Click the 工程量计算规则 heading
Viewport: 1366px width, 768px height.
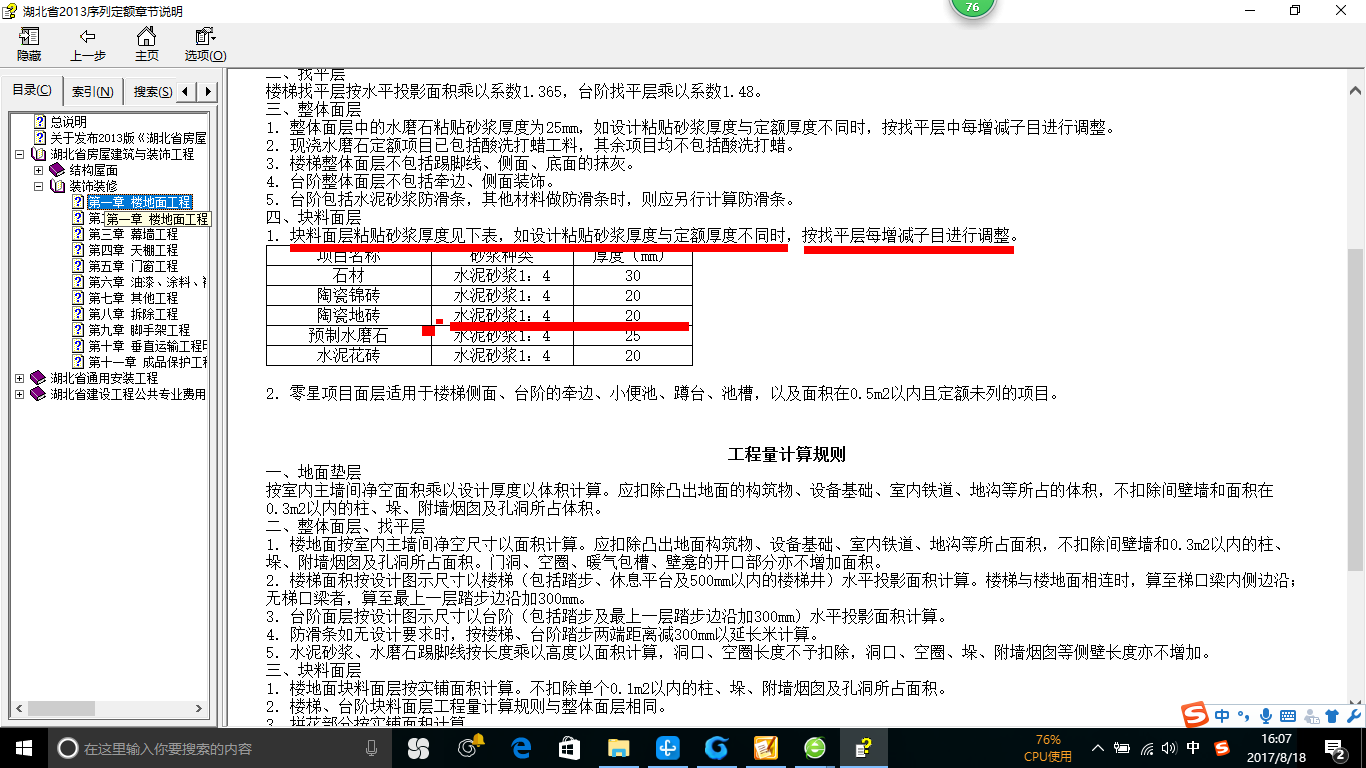[x=787, y=454]
